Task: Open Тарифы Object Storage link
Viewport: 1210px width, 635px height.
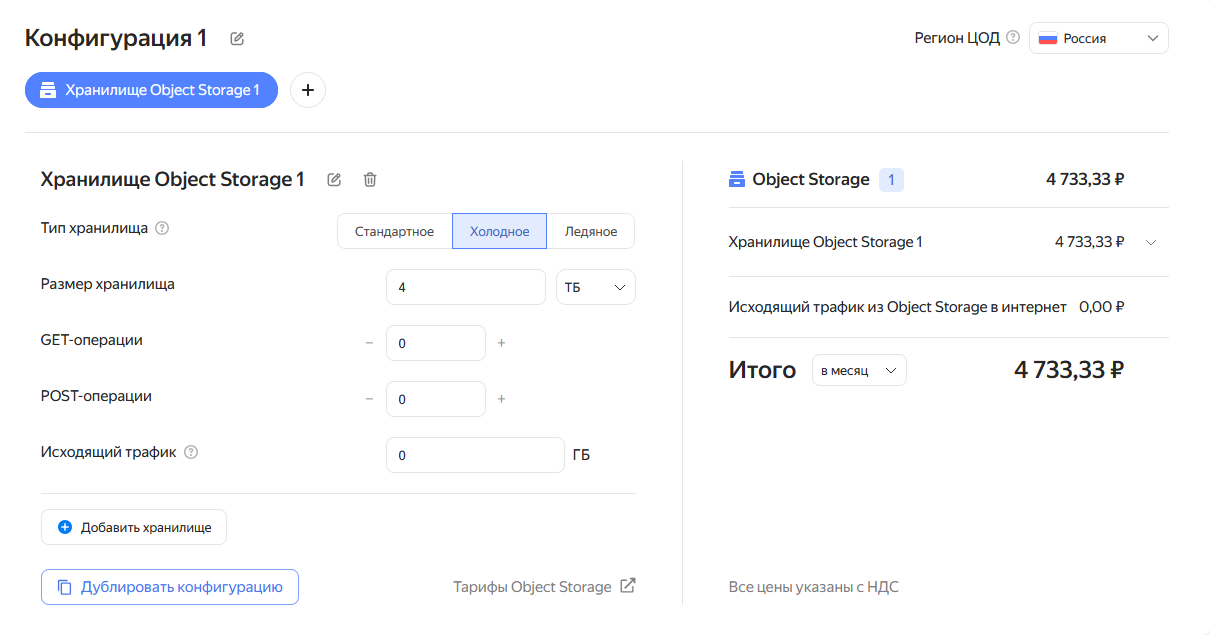Action: click(x=544, y=587)
